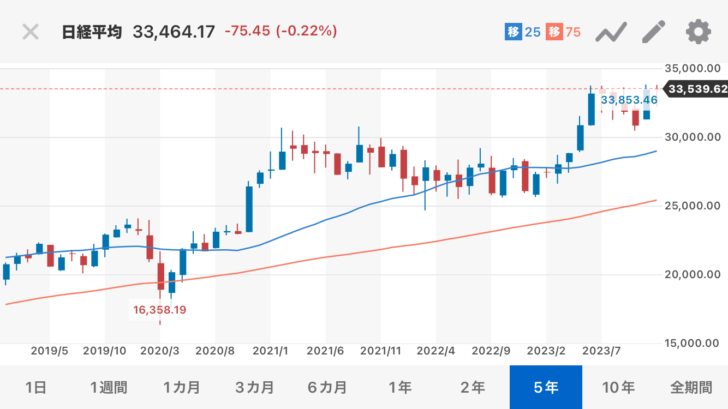
Task: Tap the 33,853.46 high price label
Action: [x=628, y=100]
